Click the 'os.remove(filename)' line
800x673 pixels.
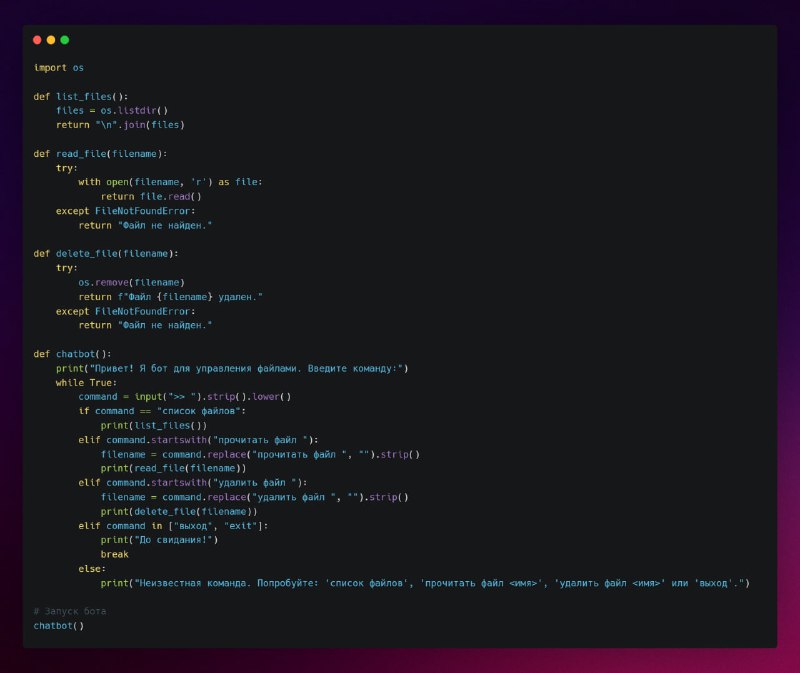[x=131, y=282]
